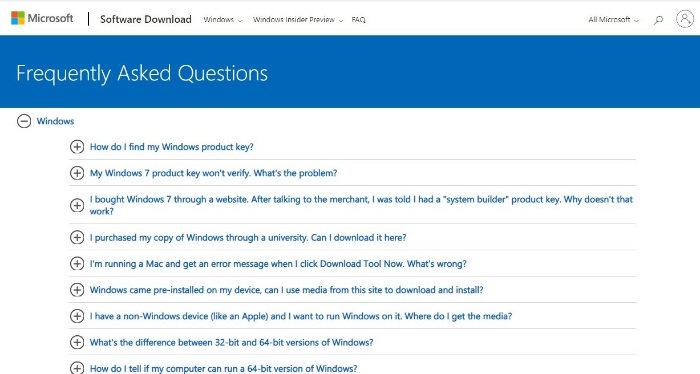The width and height of the screenshot is (700, 374).
Task: Open 'My Windows 7 product key won't verify' link
Action: [213, 173]
